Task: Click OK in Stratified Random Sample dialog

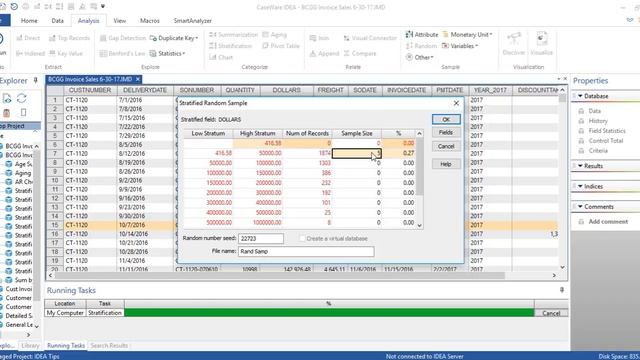Action: 446,119
